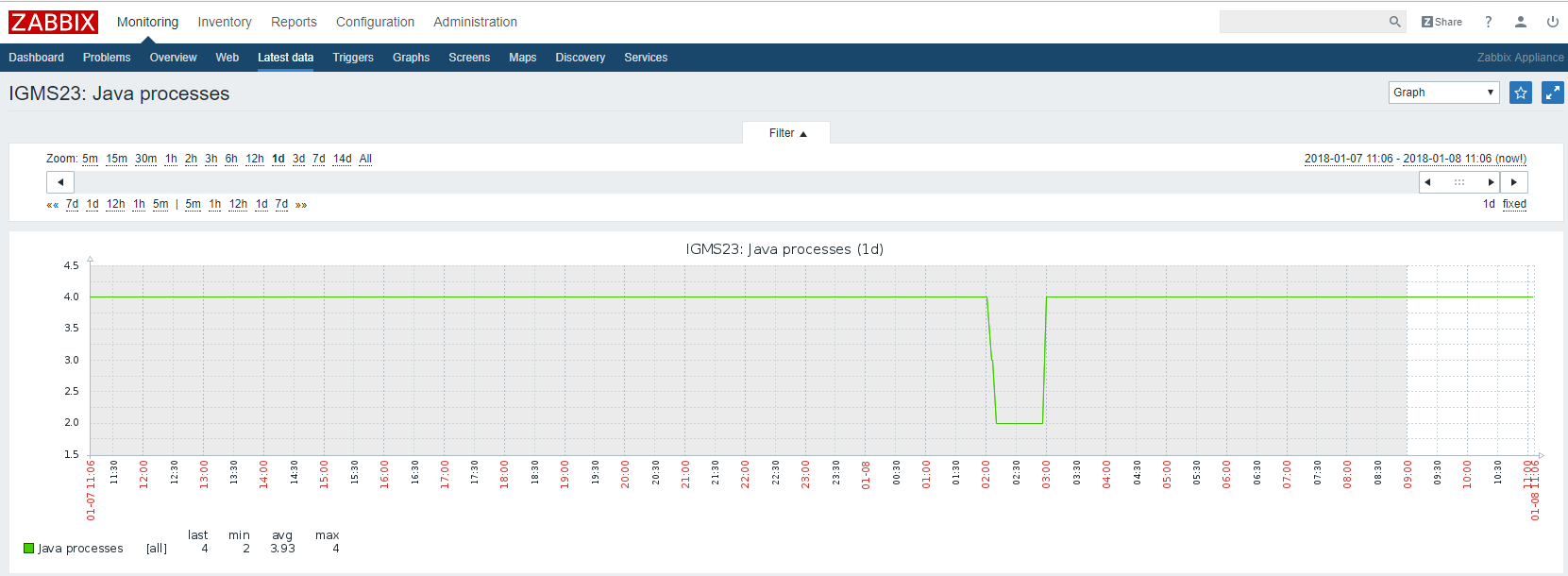
Task: Open the user profile icon
Action: coord(1521,22)
